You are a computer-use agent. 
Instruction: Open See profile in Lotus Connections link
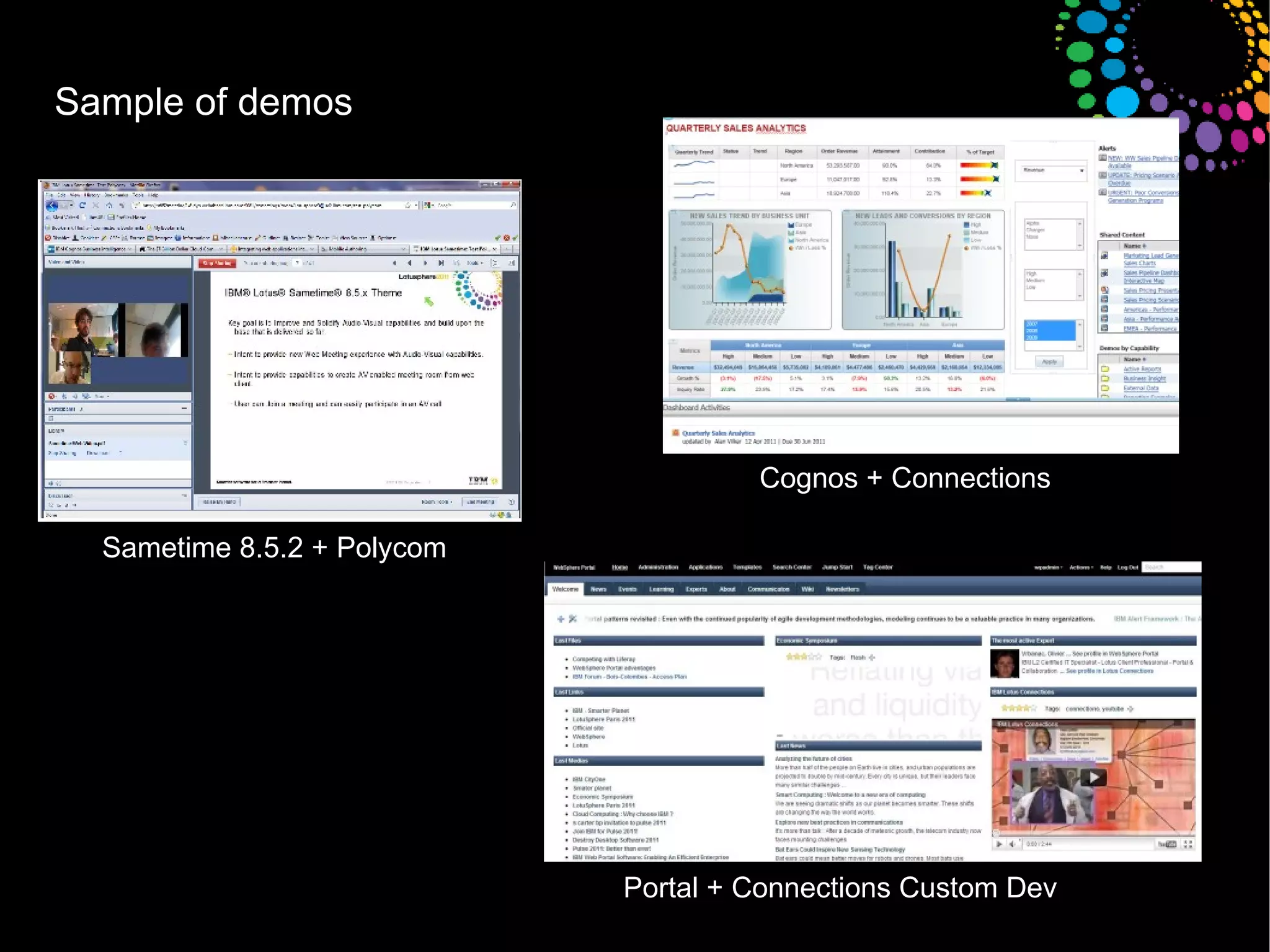point(1109,671)
